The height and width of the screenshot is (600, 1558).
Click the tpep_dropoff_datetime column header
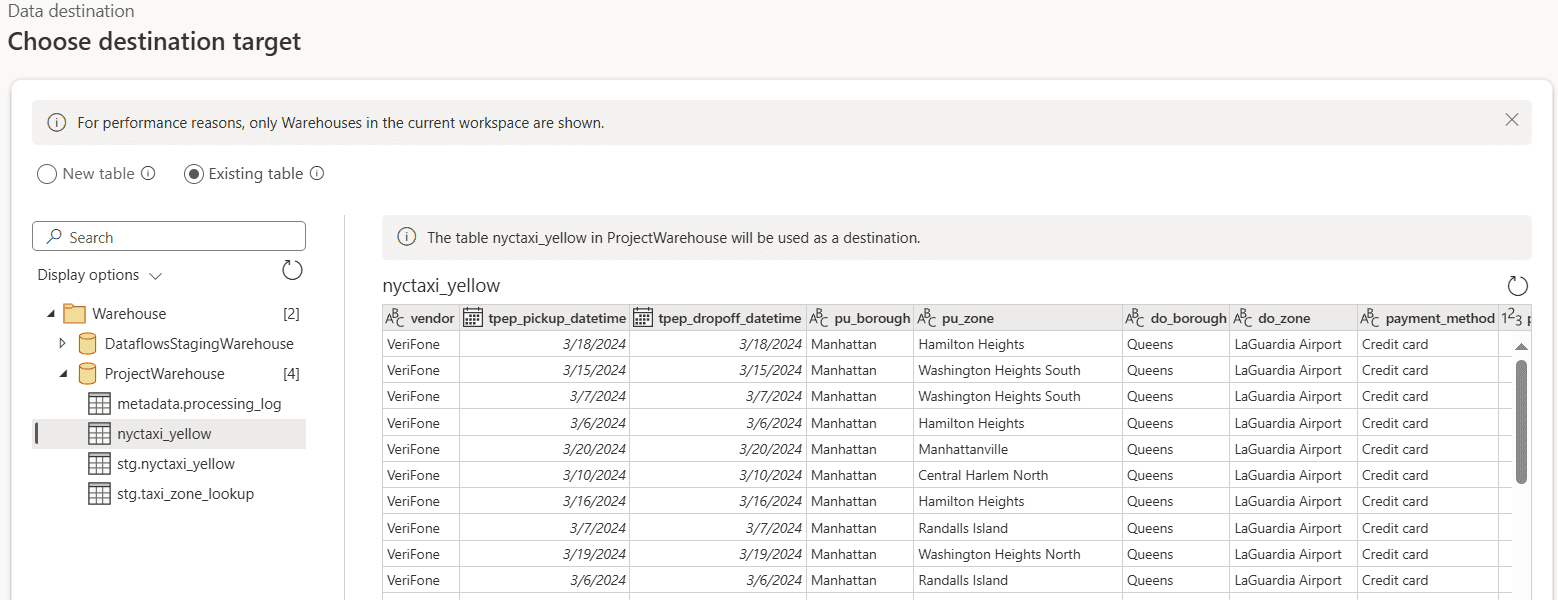[718, 318]
